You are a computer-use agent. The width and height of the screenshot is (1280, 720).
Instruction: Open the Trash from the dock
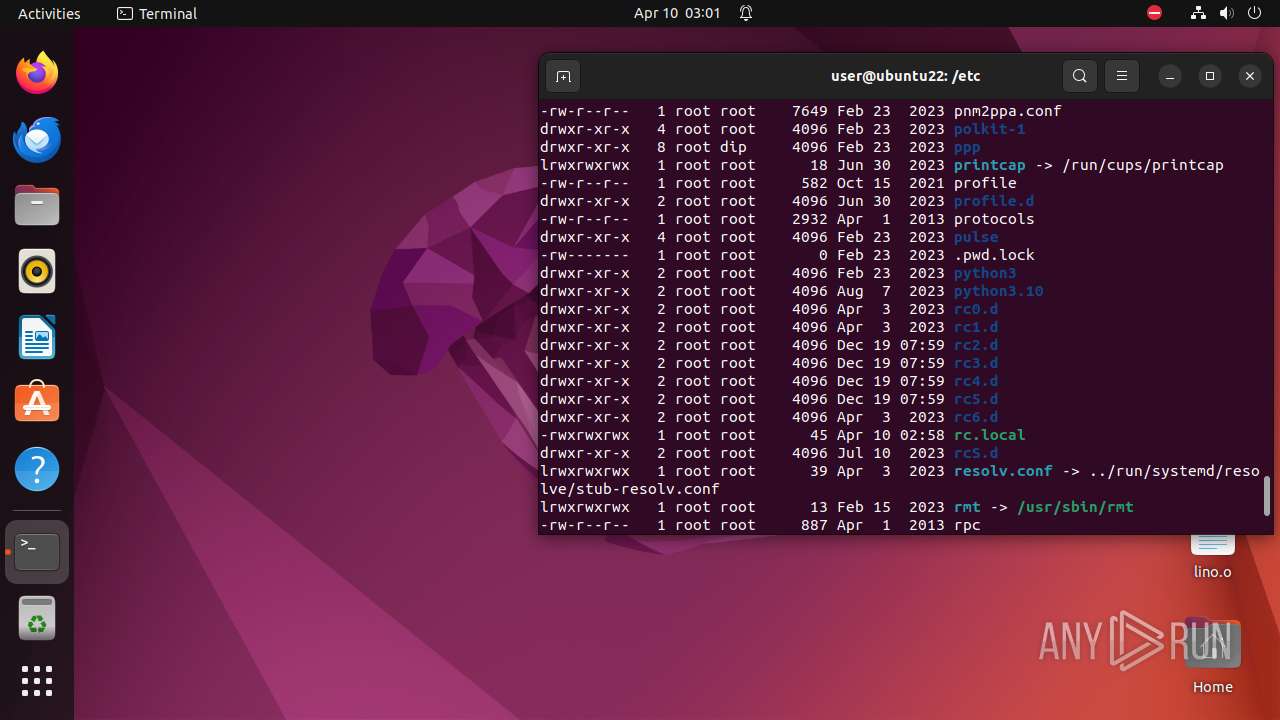pos(37,618)
